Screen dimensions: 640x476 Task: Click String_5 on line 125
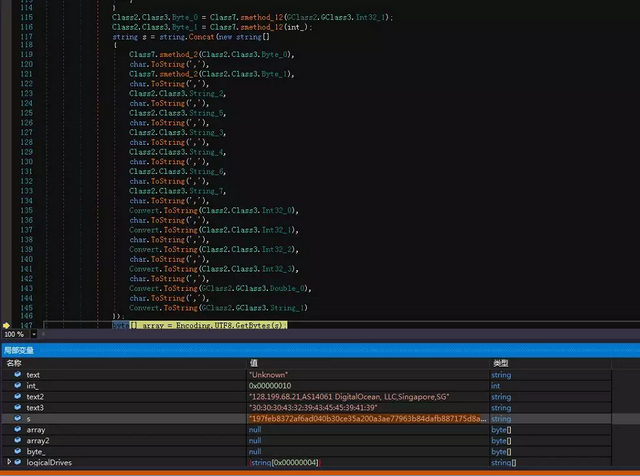[207, 113]
